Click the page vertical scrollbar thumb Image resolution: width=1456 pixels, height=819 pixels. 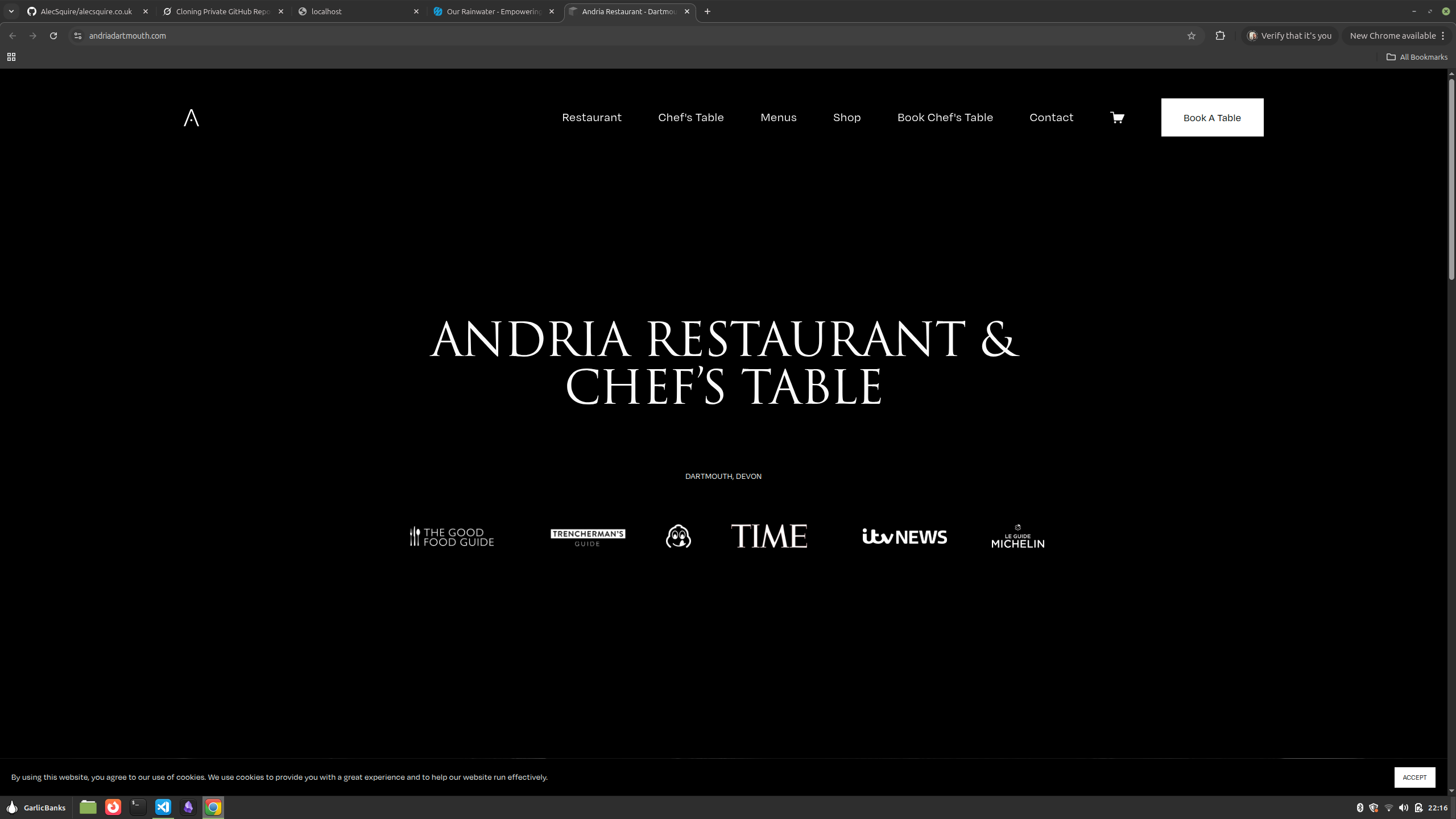[x=1451, y=179]
